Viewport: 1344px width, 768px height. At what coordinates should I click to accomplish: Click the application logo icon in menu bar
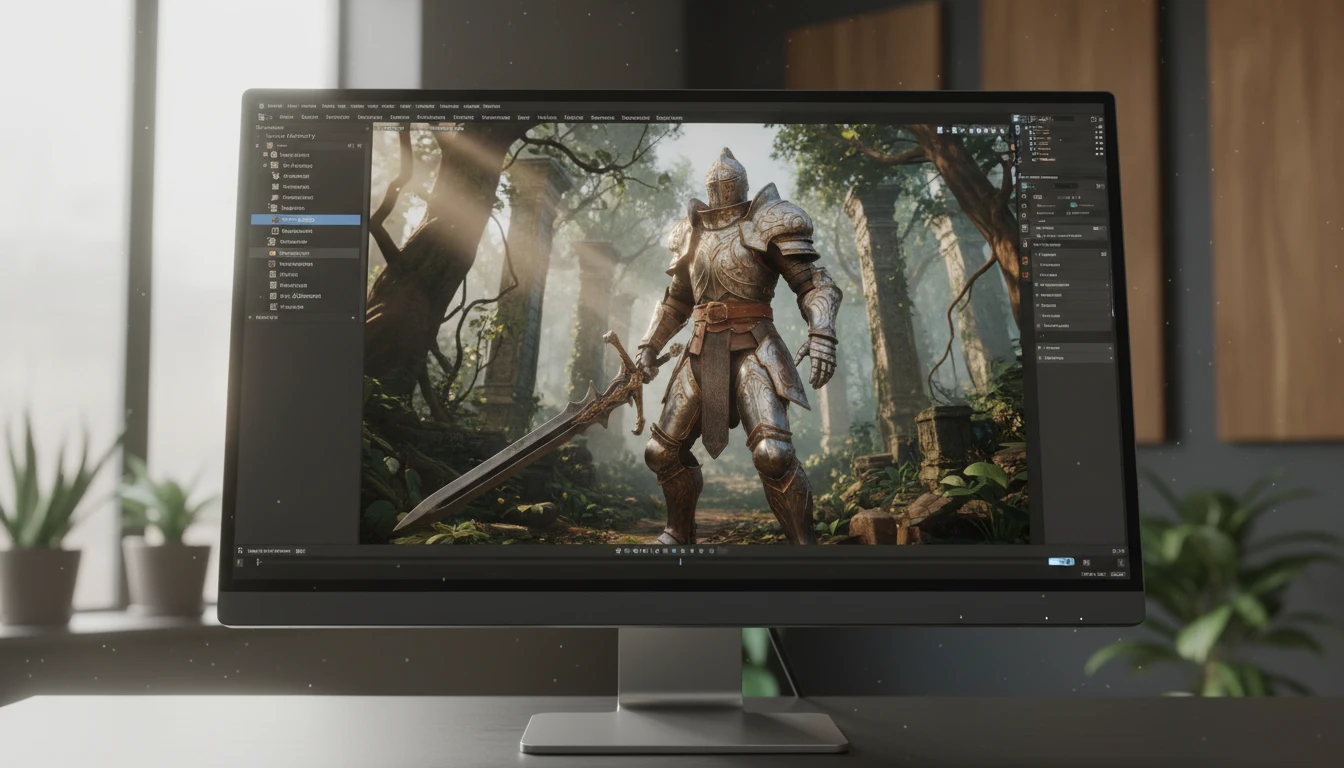(259, 105)
